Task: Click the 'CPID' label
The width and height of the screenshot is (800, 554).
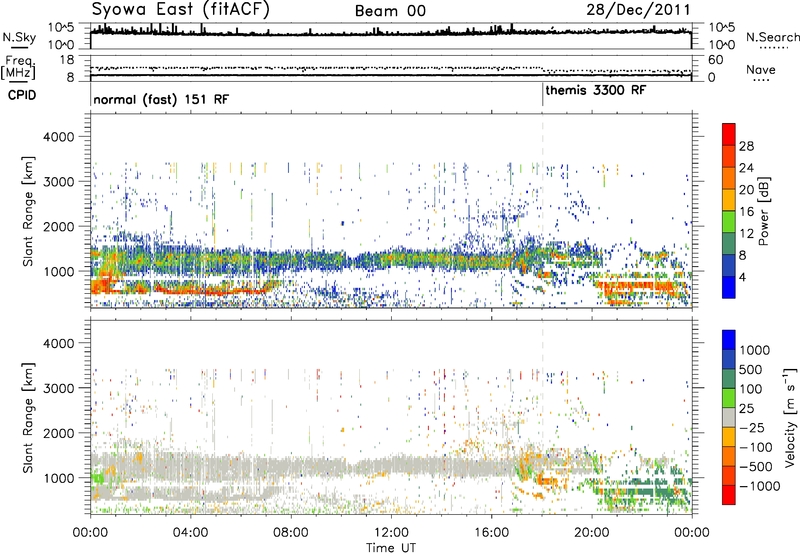Action: click(22, 95)
